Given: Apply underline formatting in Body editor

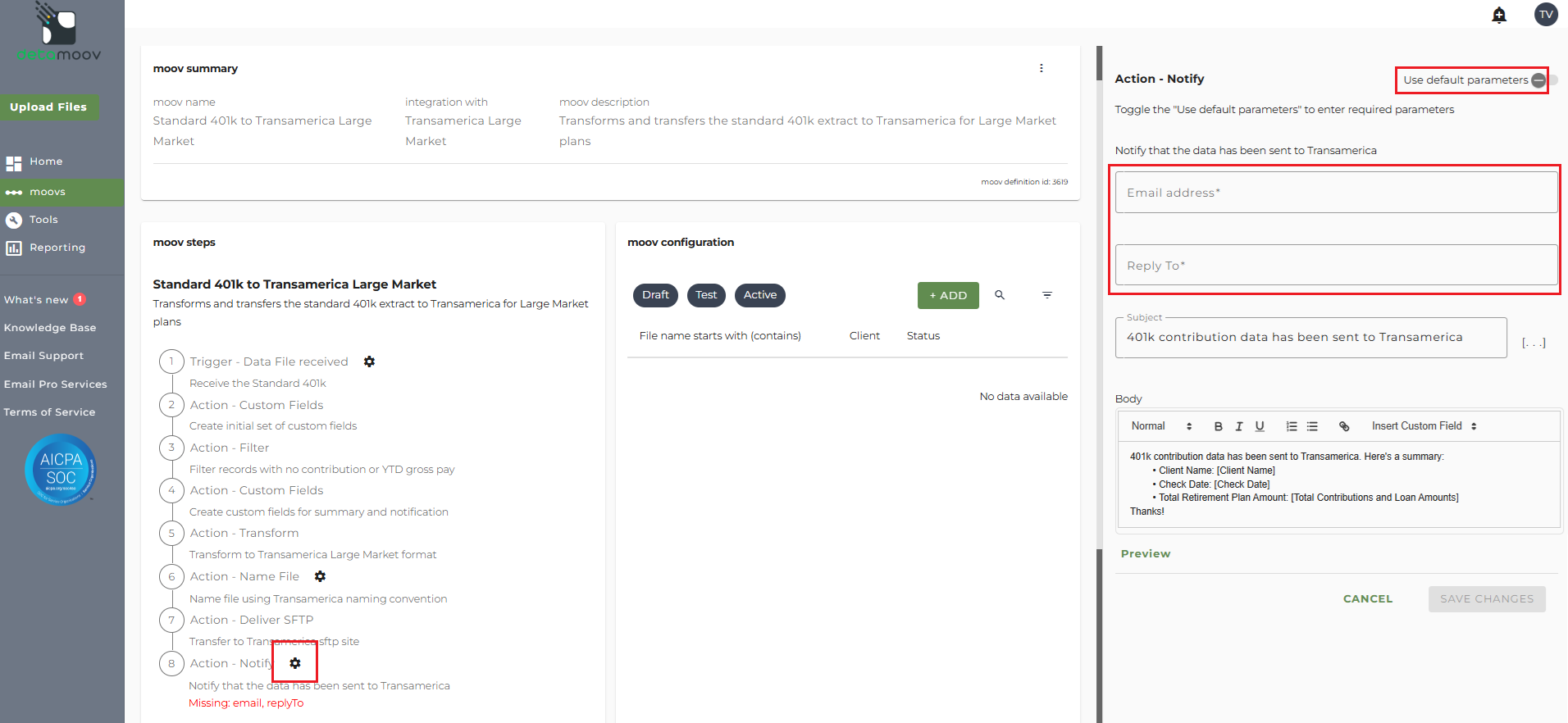Looking at the screenshot, I should point(1260,426).
